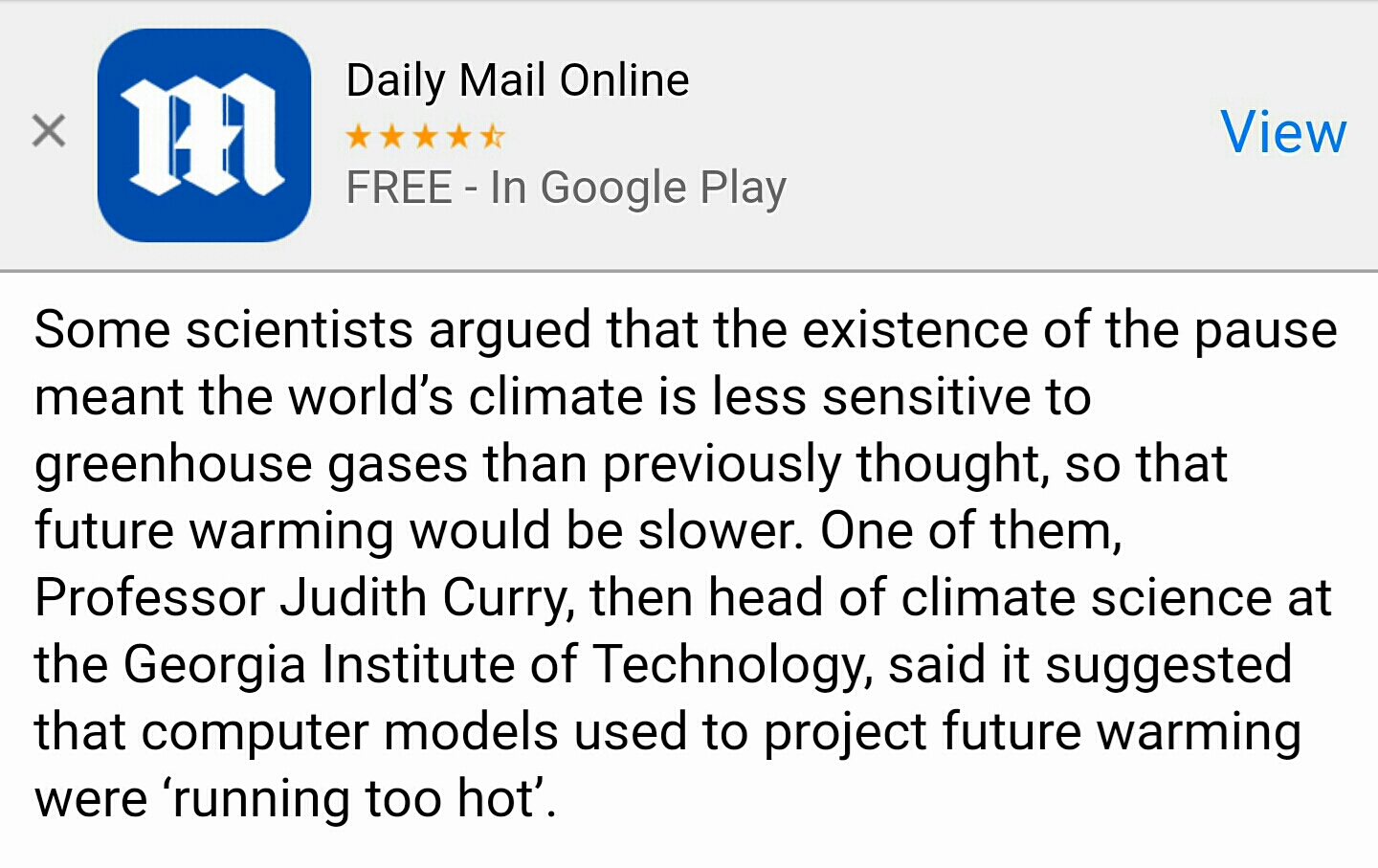Click the second orange rating star

(391, 136)
